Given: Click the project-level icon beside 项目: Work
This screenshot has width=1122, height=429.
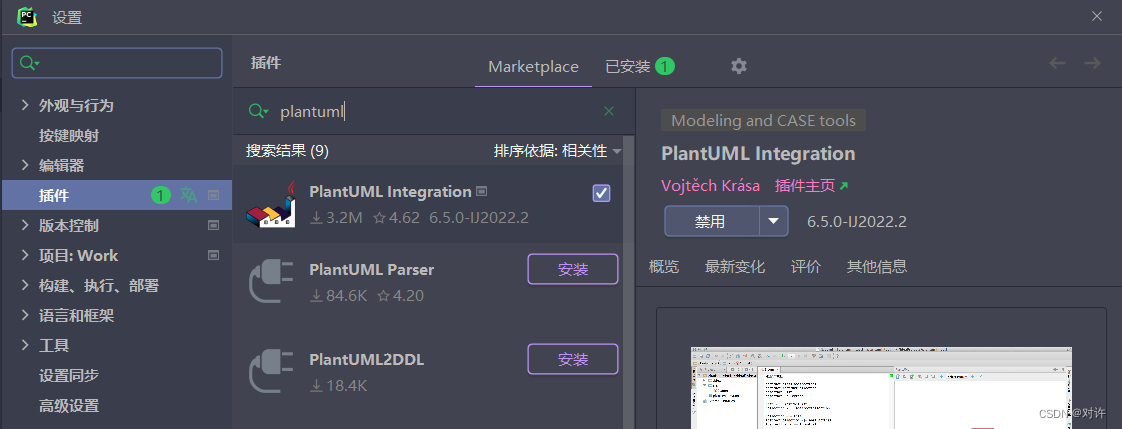Looking at the screenshot, I should tap(213, 255).
